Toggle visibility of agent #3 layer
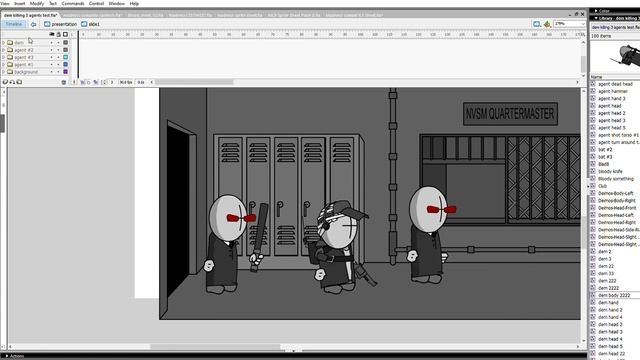The width and height of the screenshot is (640, 360). [52, 57]
